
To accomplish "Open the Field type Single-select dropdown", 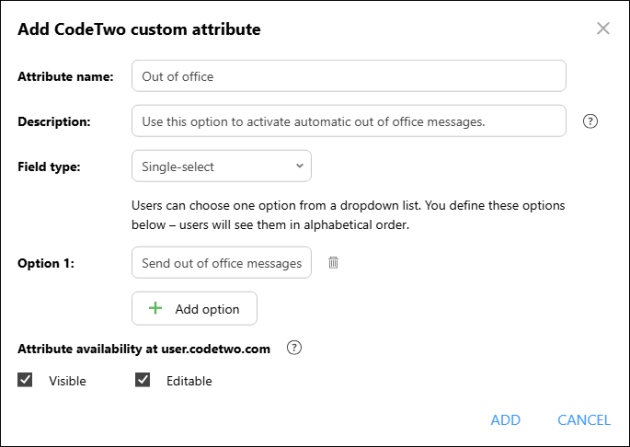I will pos(221,166).
